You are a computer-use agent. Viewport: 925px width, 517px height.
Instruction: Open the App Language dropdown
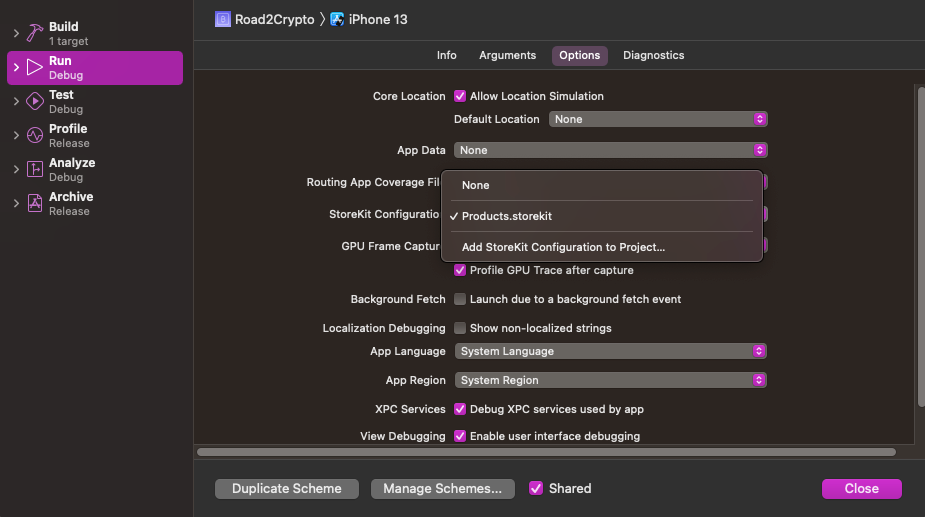click(x=611, y=351)
